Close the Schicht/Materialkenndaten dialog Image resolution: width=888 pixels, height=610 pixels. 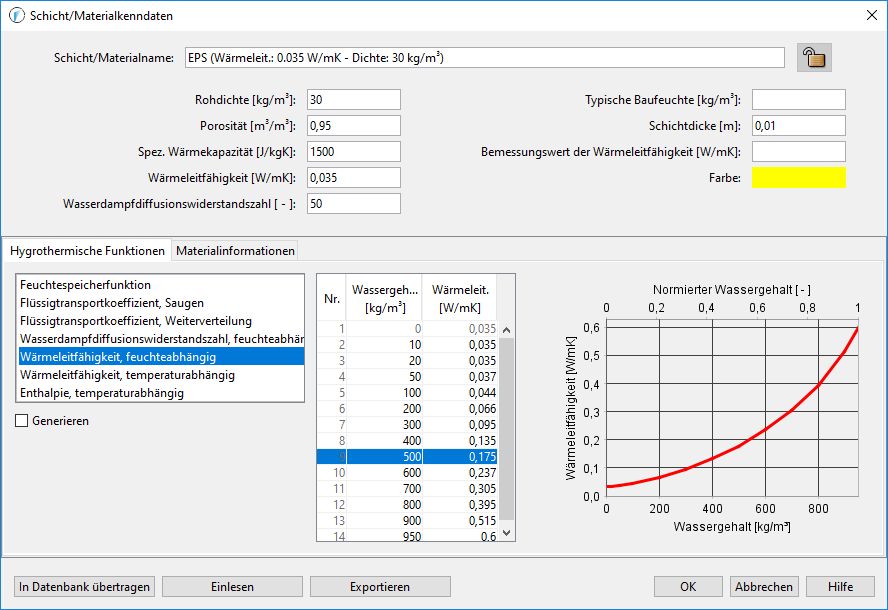point(866,14)
